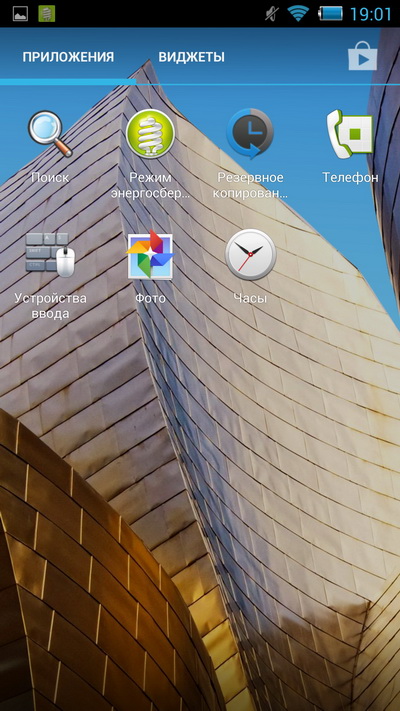
Task: Open the Play Store shopping bag icon
Action: tap(362, 56)
